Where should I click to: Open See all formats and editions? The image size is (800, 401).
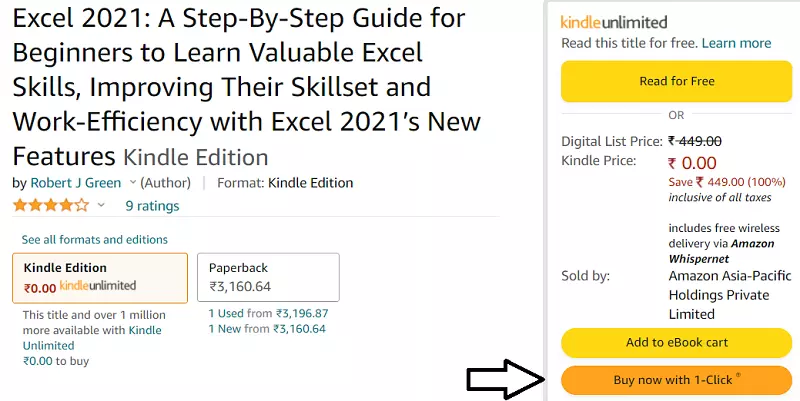[x=95, y=240]
